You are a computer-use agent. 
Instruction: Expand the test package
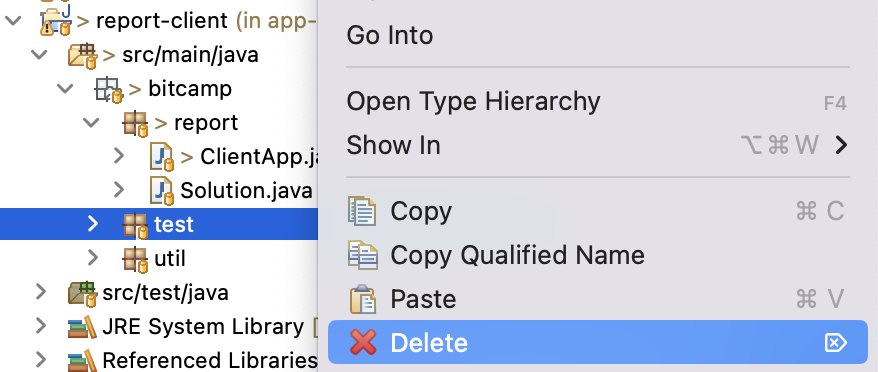tap(92, 224)
